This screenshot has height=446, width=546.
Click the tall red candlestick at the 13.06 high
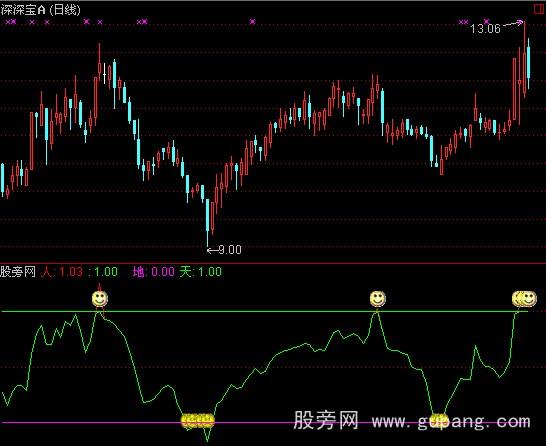(524, 59)
